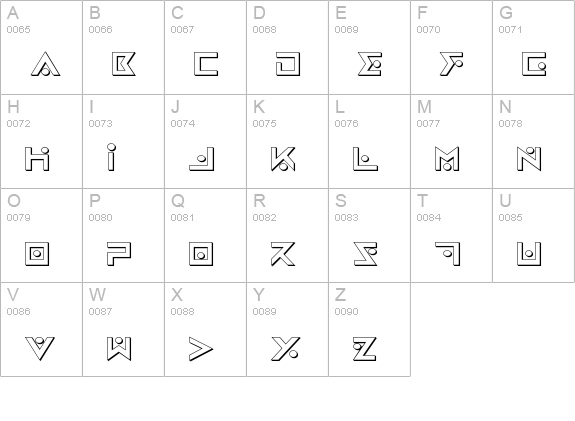
Task: Click the K glyph cell 0075
Action: [x=288, y=142]
